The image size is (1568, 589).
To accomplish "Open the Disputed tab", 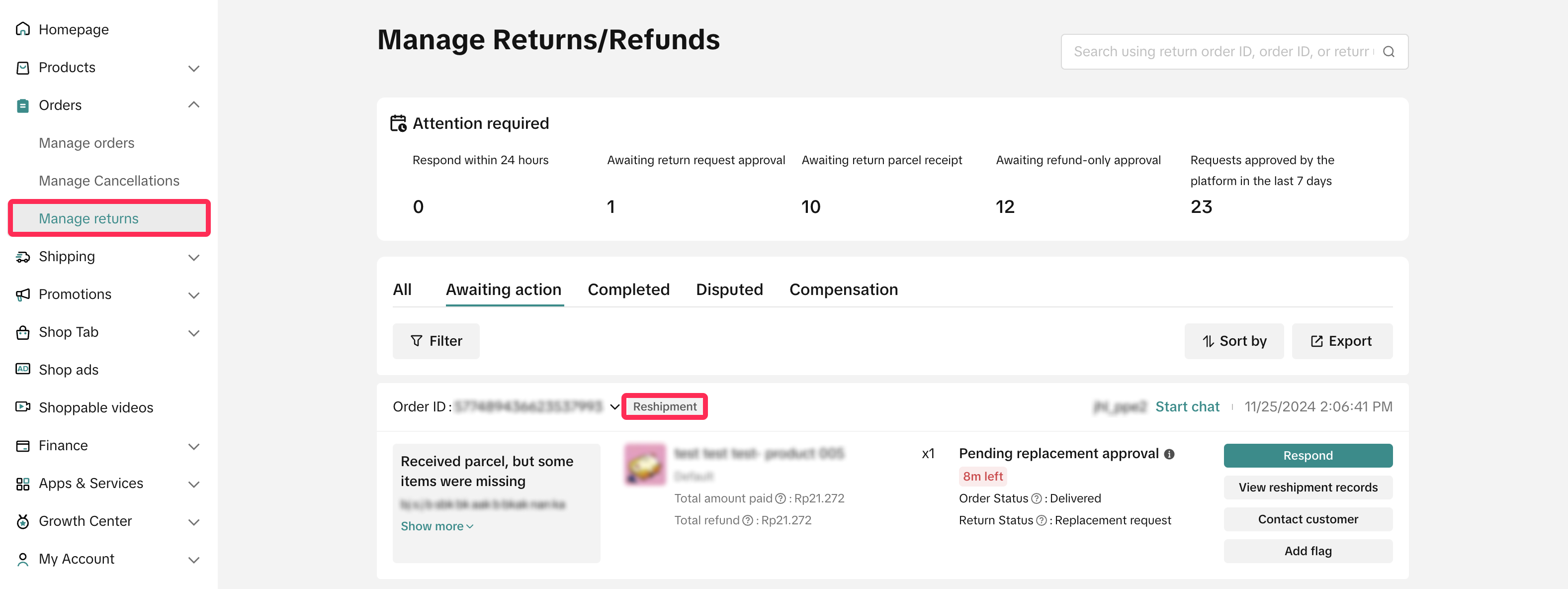I will (x=729, y=290).
